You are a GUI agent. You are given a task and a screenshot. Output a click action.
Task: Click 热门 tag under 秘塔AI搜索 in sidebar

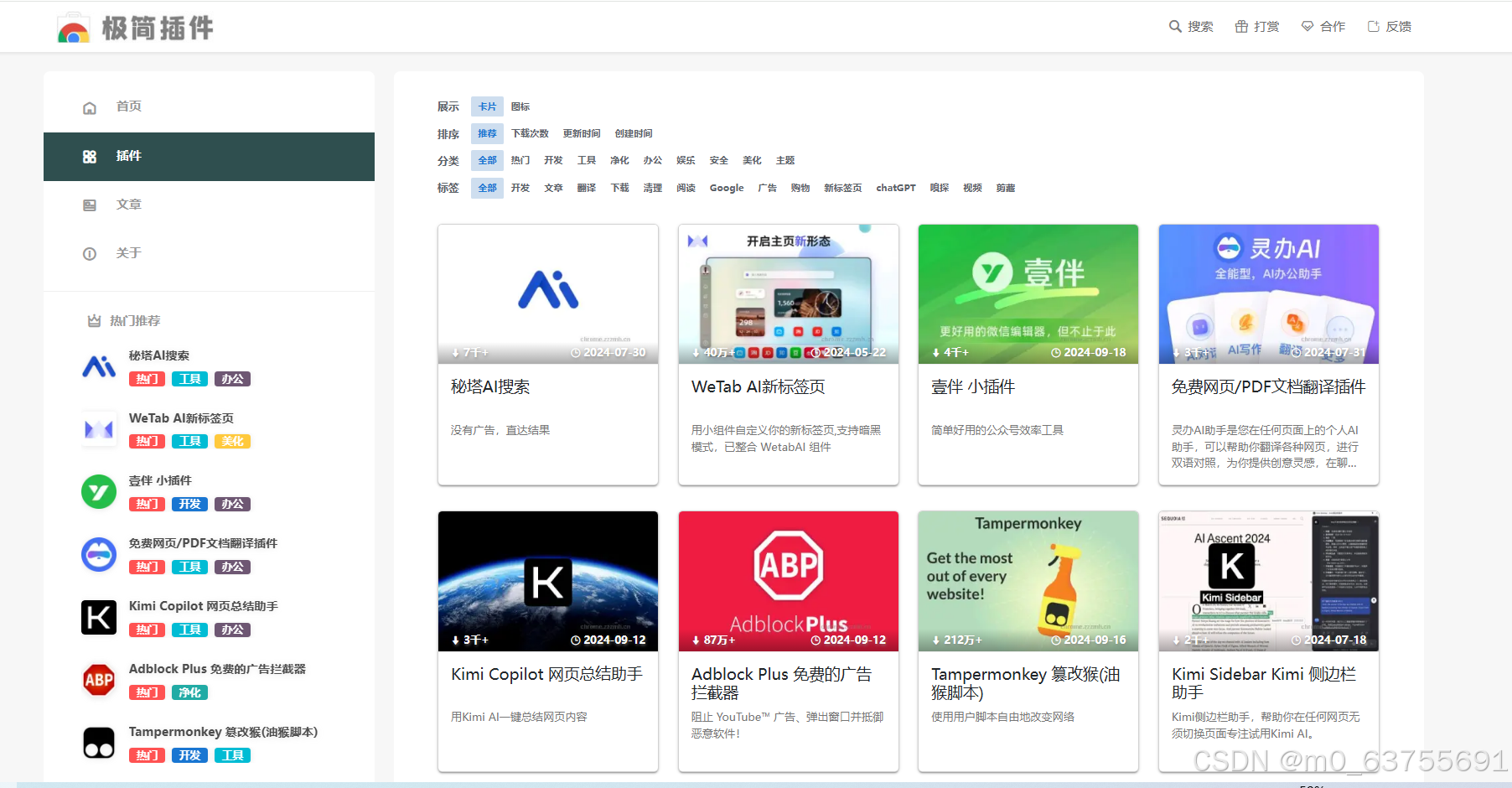pos(148,379)
